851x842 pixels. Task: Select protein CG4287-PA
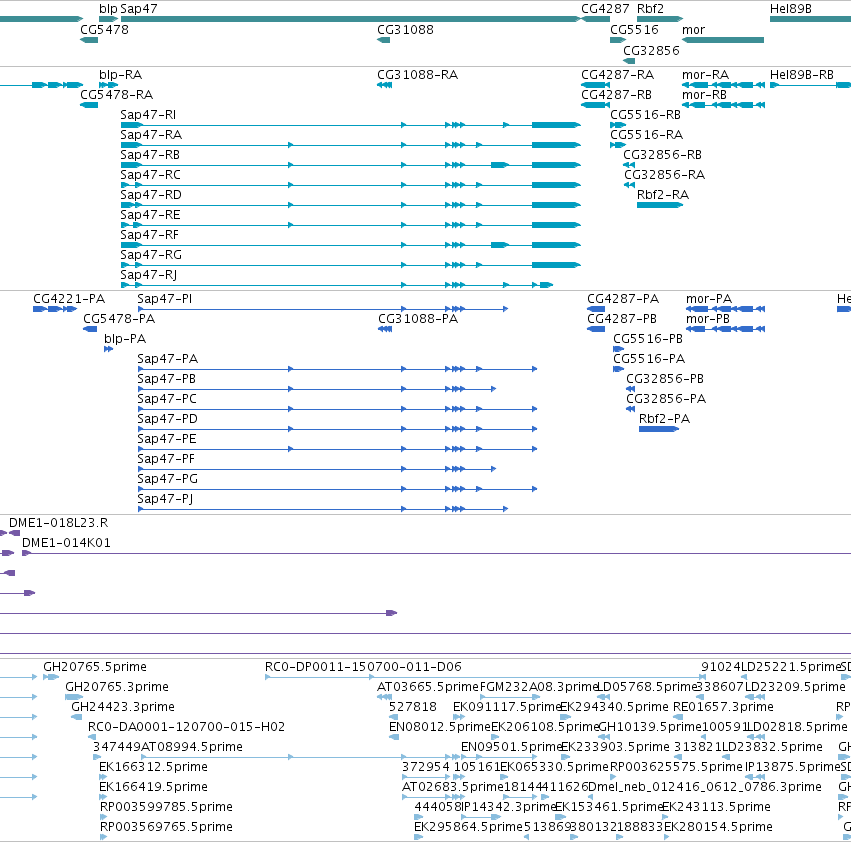596,309
